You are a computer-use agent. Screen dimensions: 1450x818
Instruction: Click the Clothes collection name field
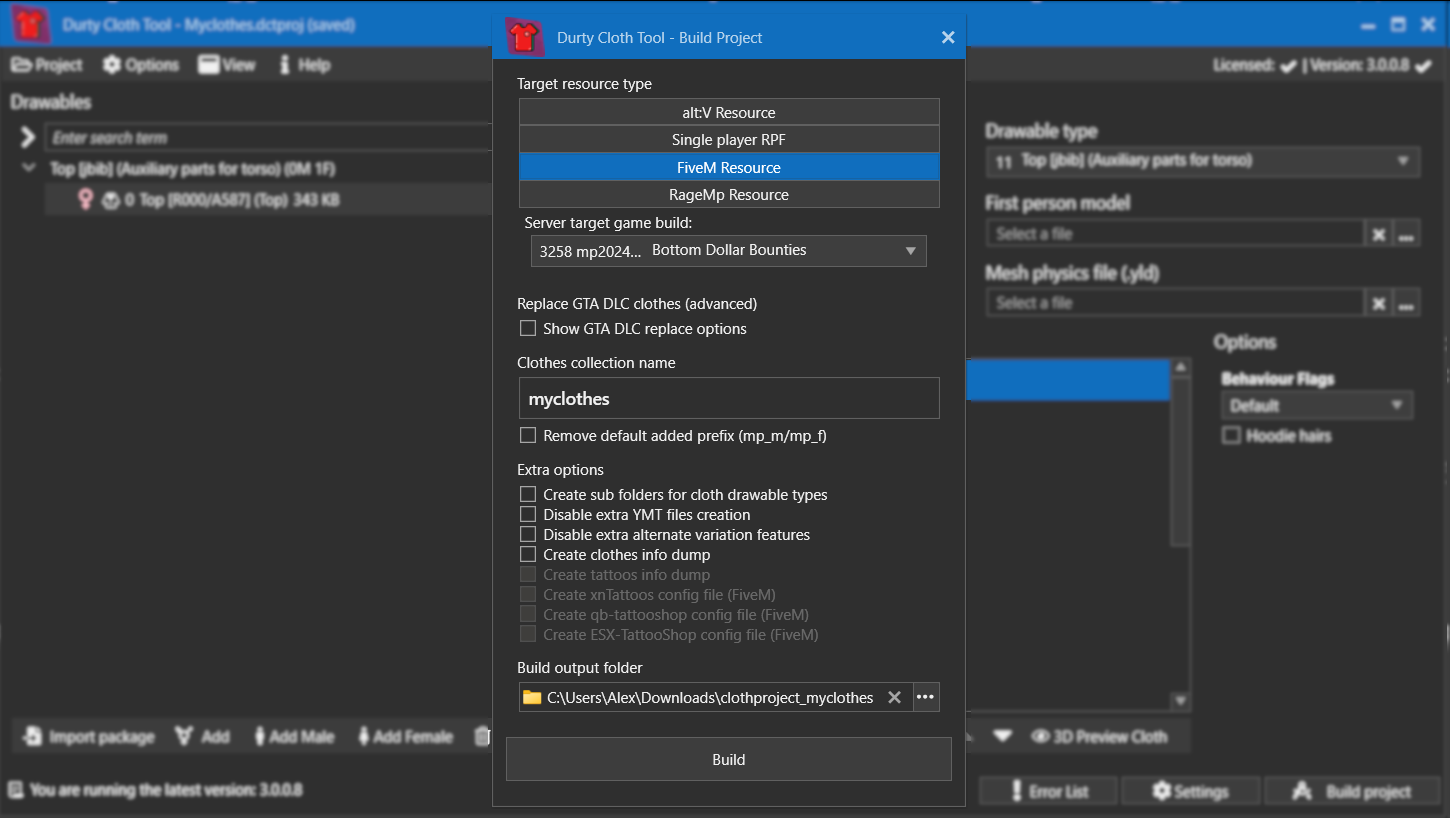pos(728,398)
